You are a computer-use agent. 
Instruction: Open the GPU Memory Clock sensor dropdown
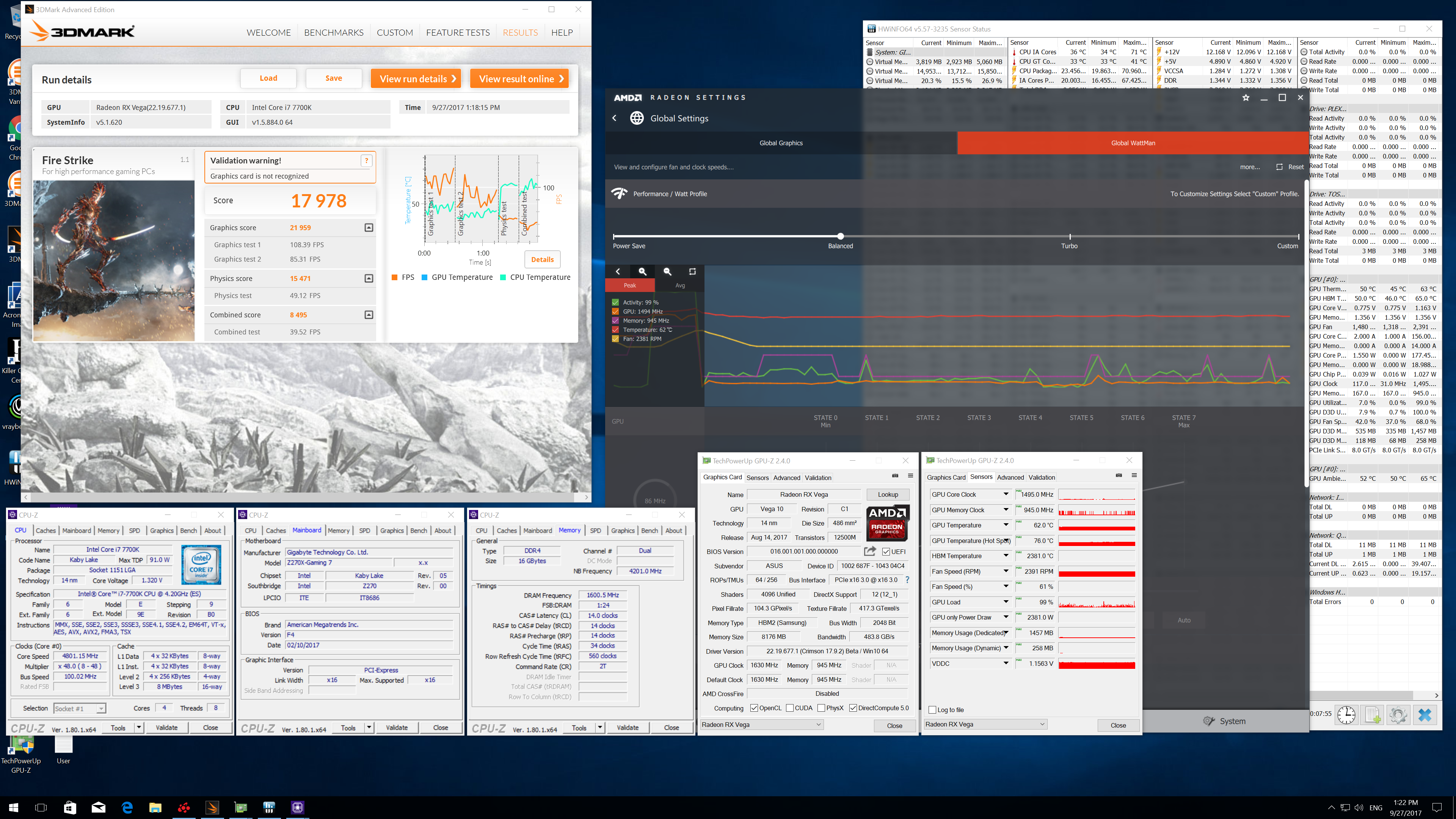coord(1006,510)
